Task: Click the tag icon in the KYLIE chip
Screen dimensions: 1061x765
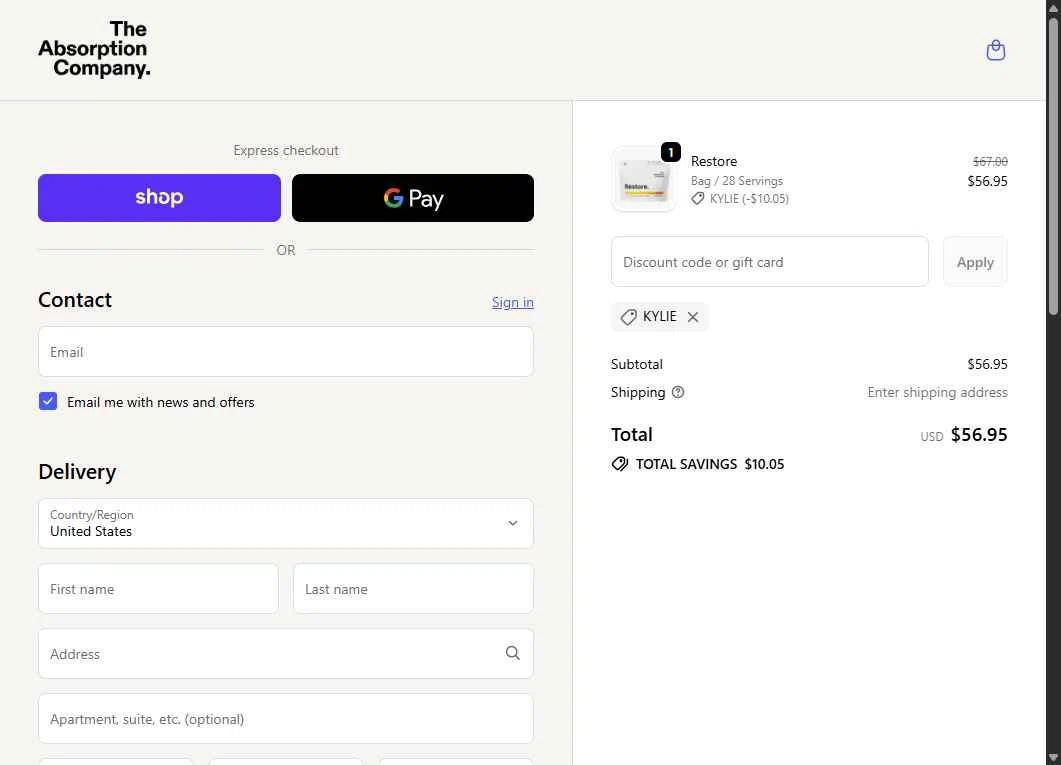Action: pyautogui.click(x=629, y=317)
